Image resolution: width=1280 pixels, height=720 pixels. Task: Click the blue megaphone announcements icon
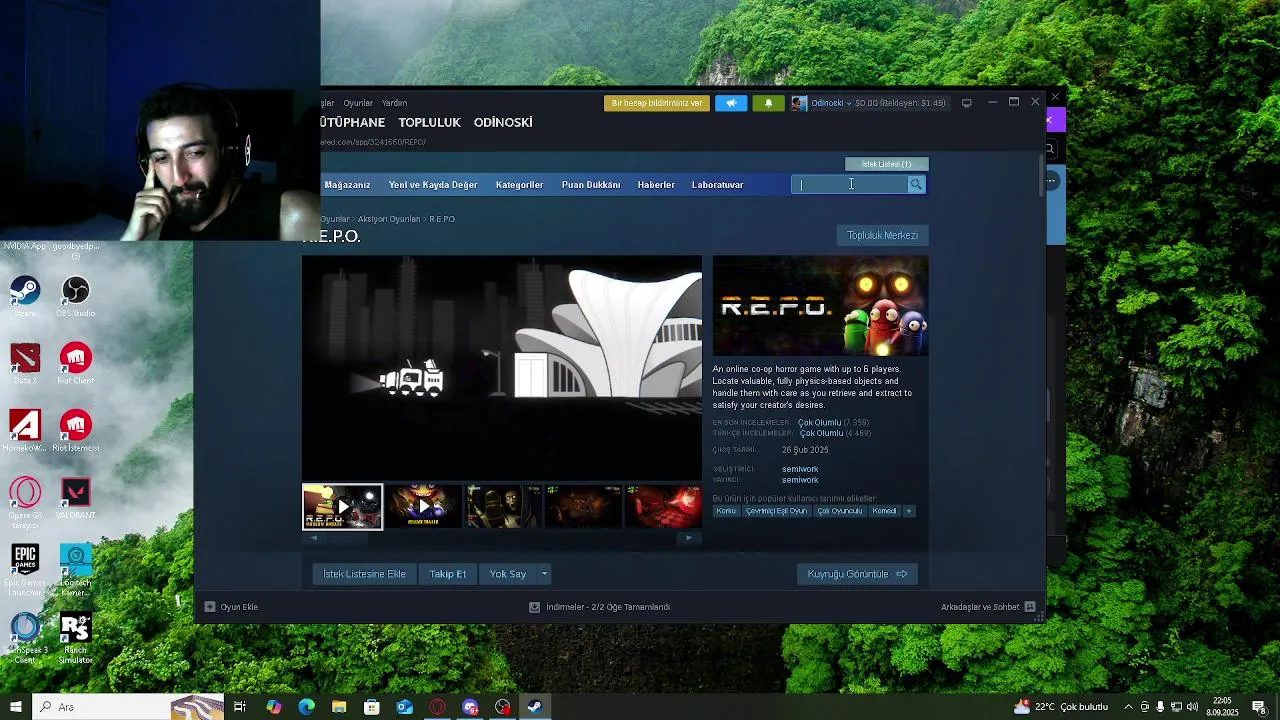(x=731, y=103)
